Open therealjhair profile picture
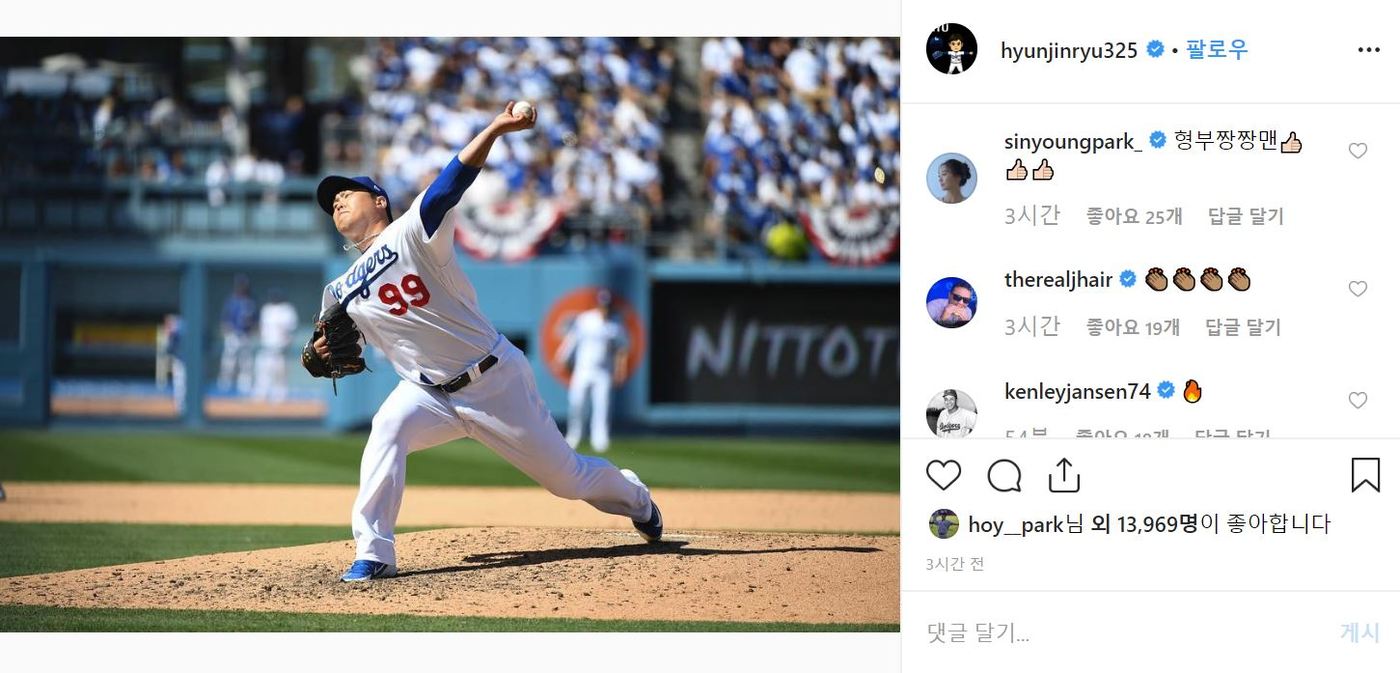 (951, 302)
